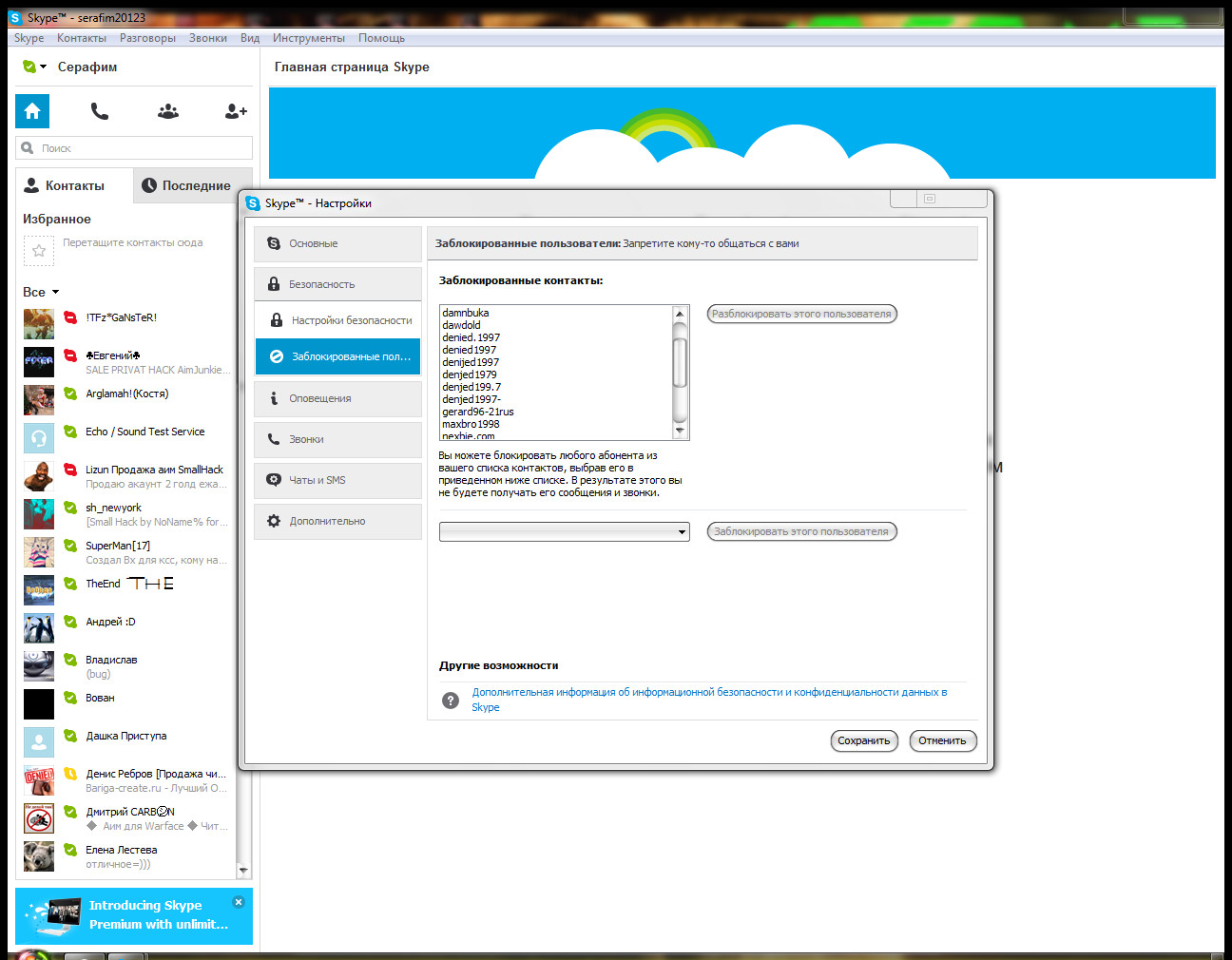Switch to the Последние tab
Image resolution: width=1232 pixels, height=960 pixels.
tap(193, 185)
